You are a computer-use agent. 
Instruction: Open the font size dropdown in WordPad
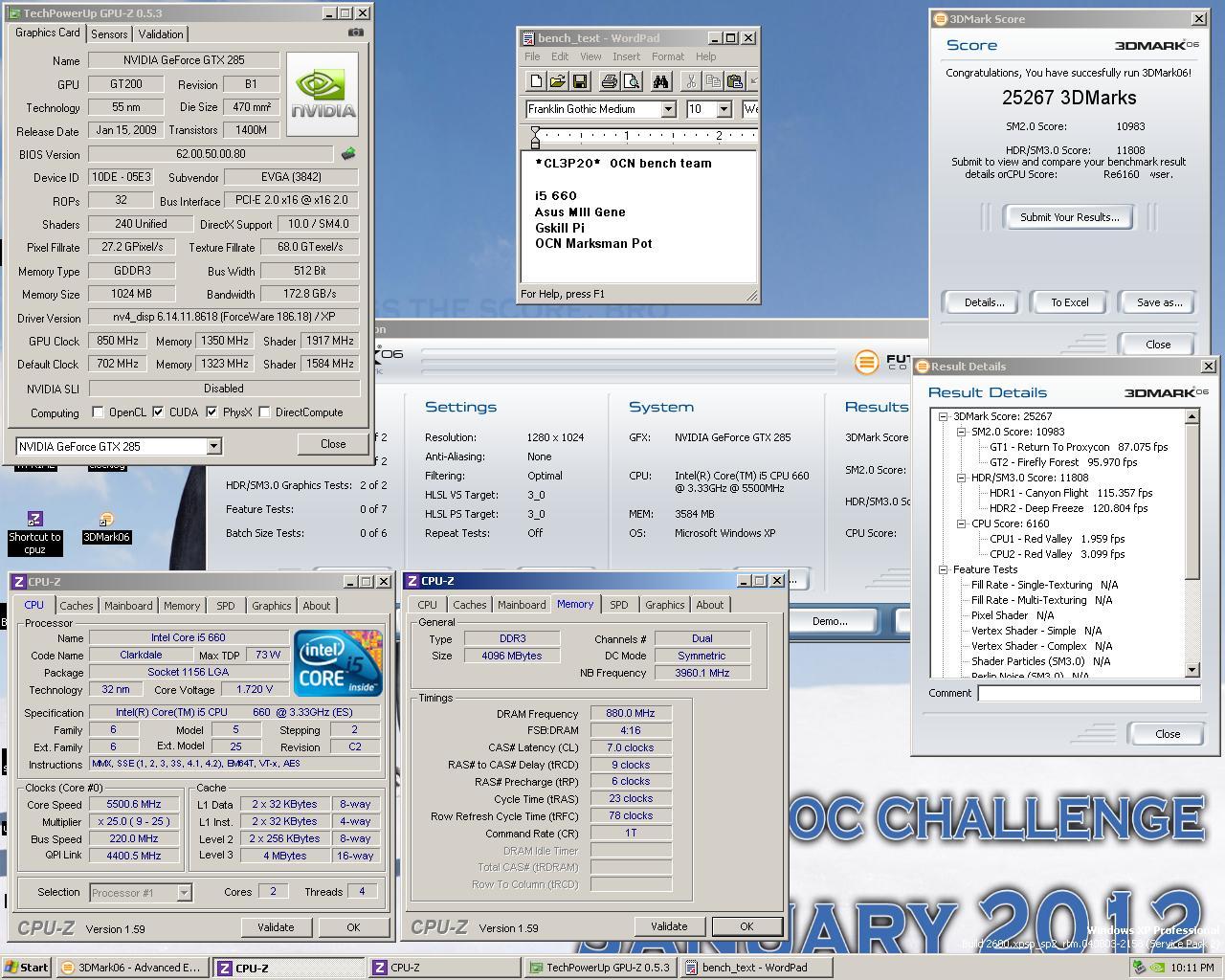724,109
